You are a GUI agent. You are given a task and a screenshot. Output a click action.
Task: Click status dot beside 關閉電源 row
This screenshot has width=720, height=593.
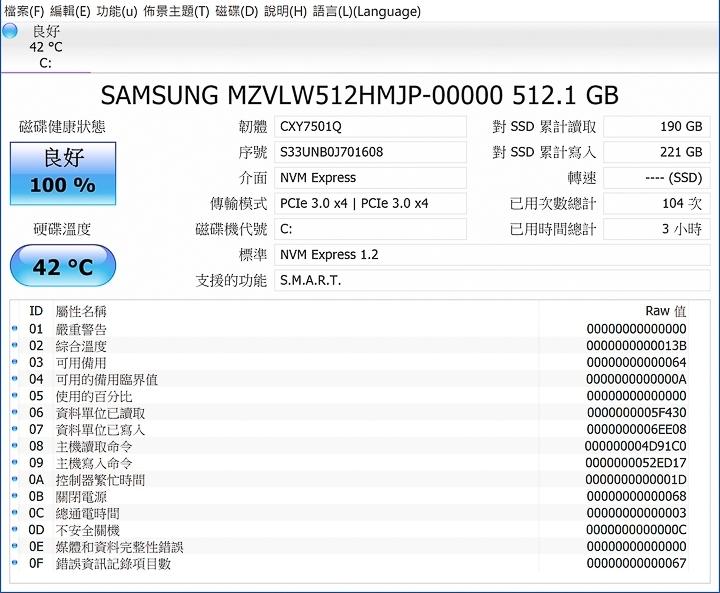pyautogui.click(x=15, y=497)
